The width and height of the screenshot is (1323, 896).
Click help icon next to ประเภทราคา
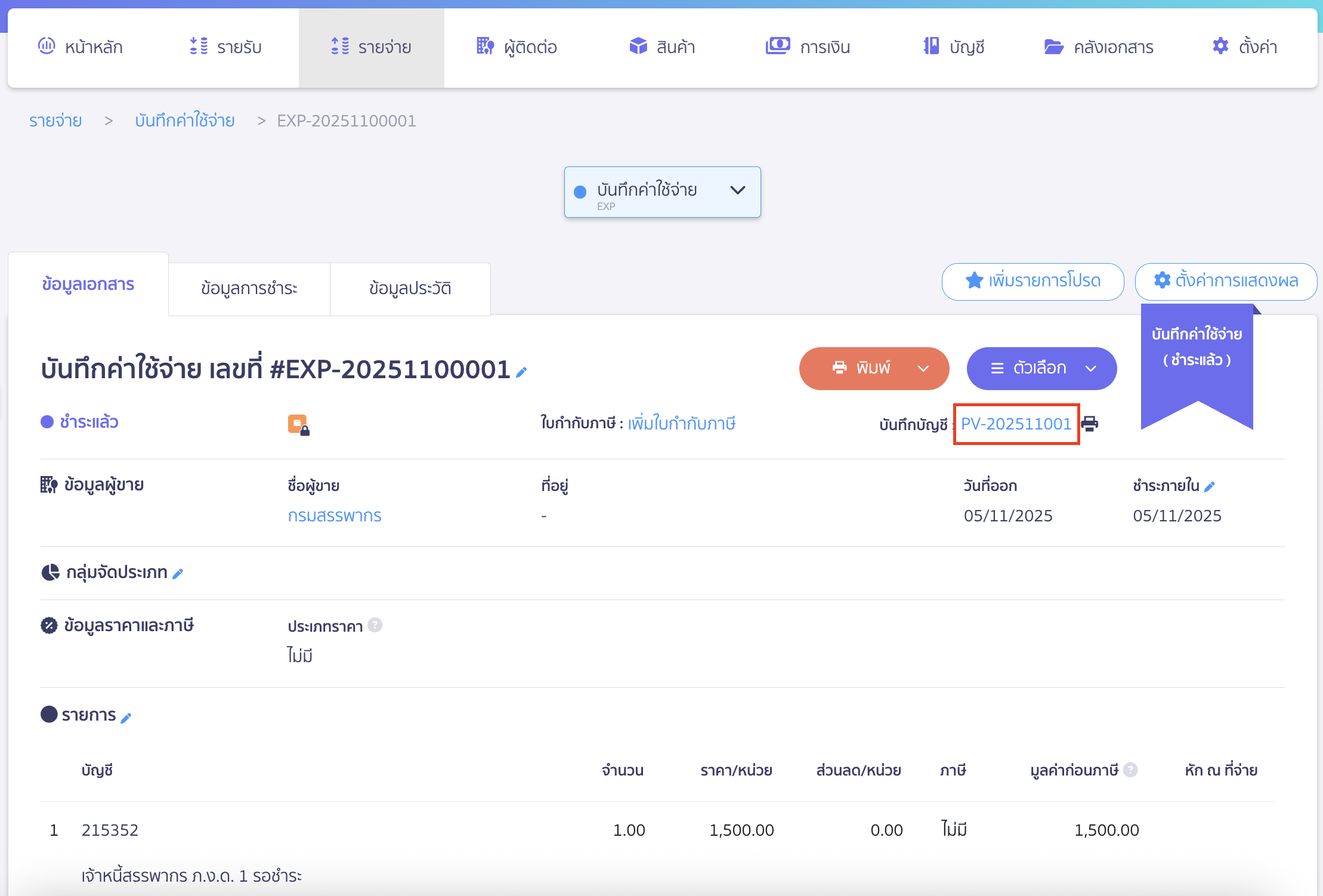click(x=375, y=625)
